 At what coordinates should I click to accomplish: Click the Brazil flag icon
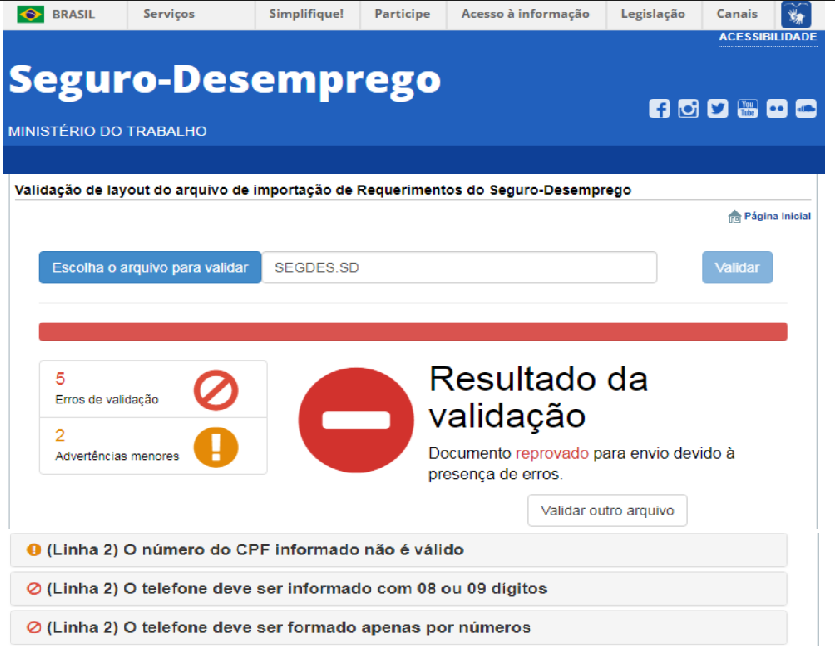tap(30, 14)
